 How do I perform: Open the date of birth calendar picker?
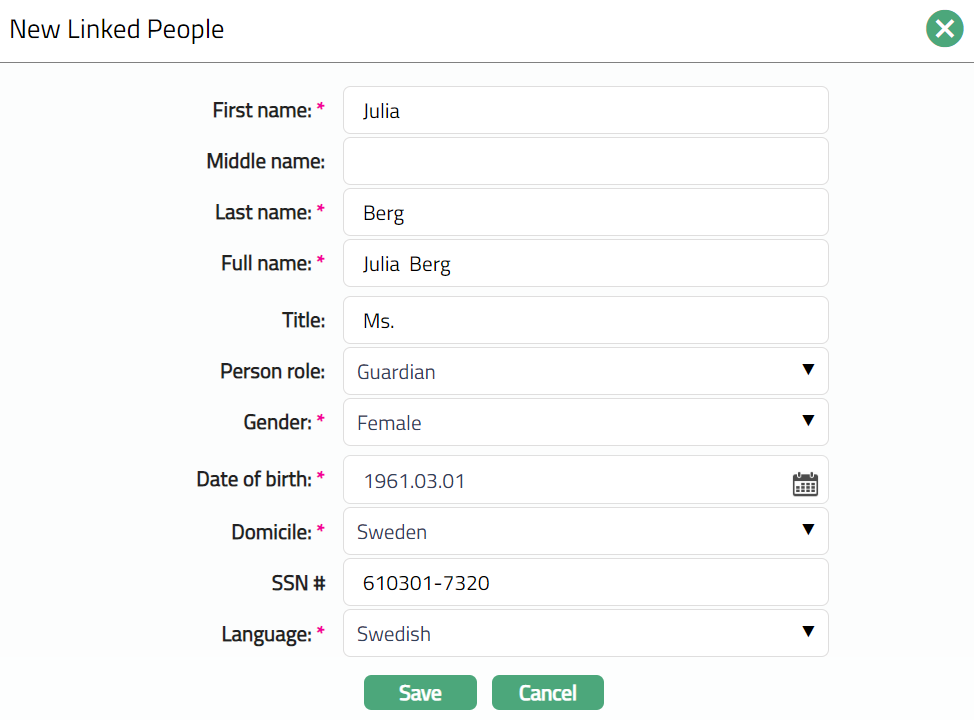click(805, 484)
